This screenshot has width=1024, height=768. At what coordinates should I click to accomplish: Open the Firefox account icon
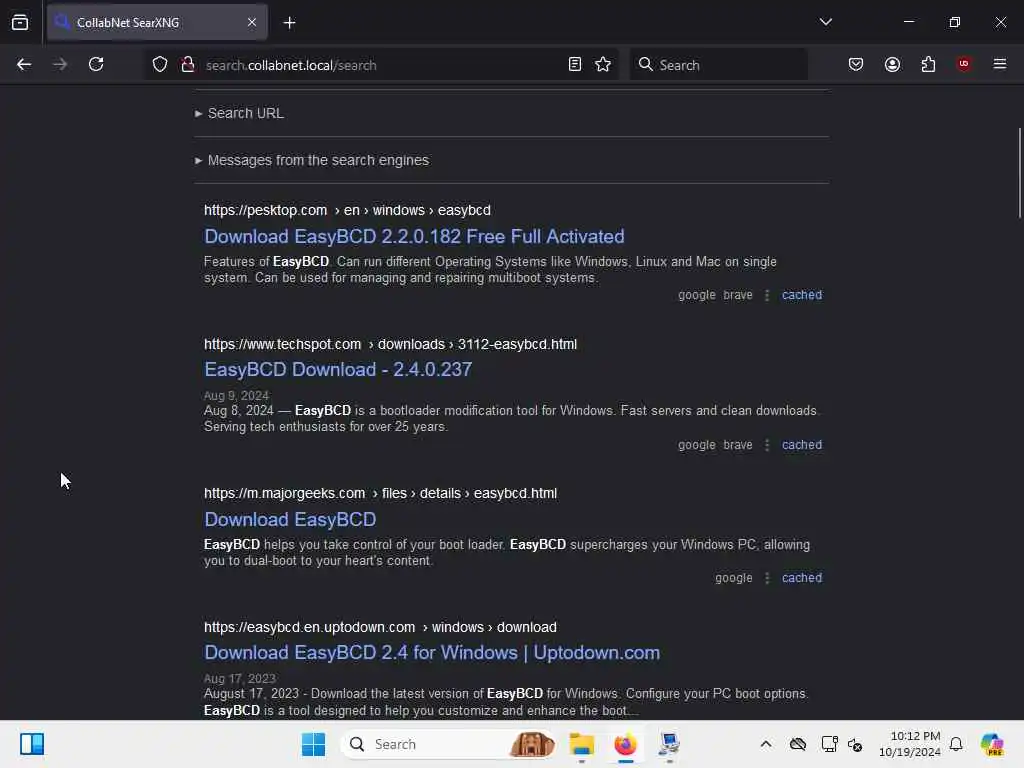click(x=892, y=64)
